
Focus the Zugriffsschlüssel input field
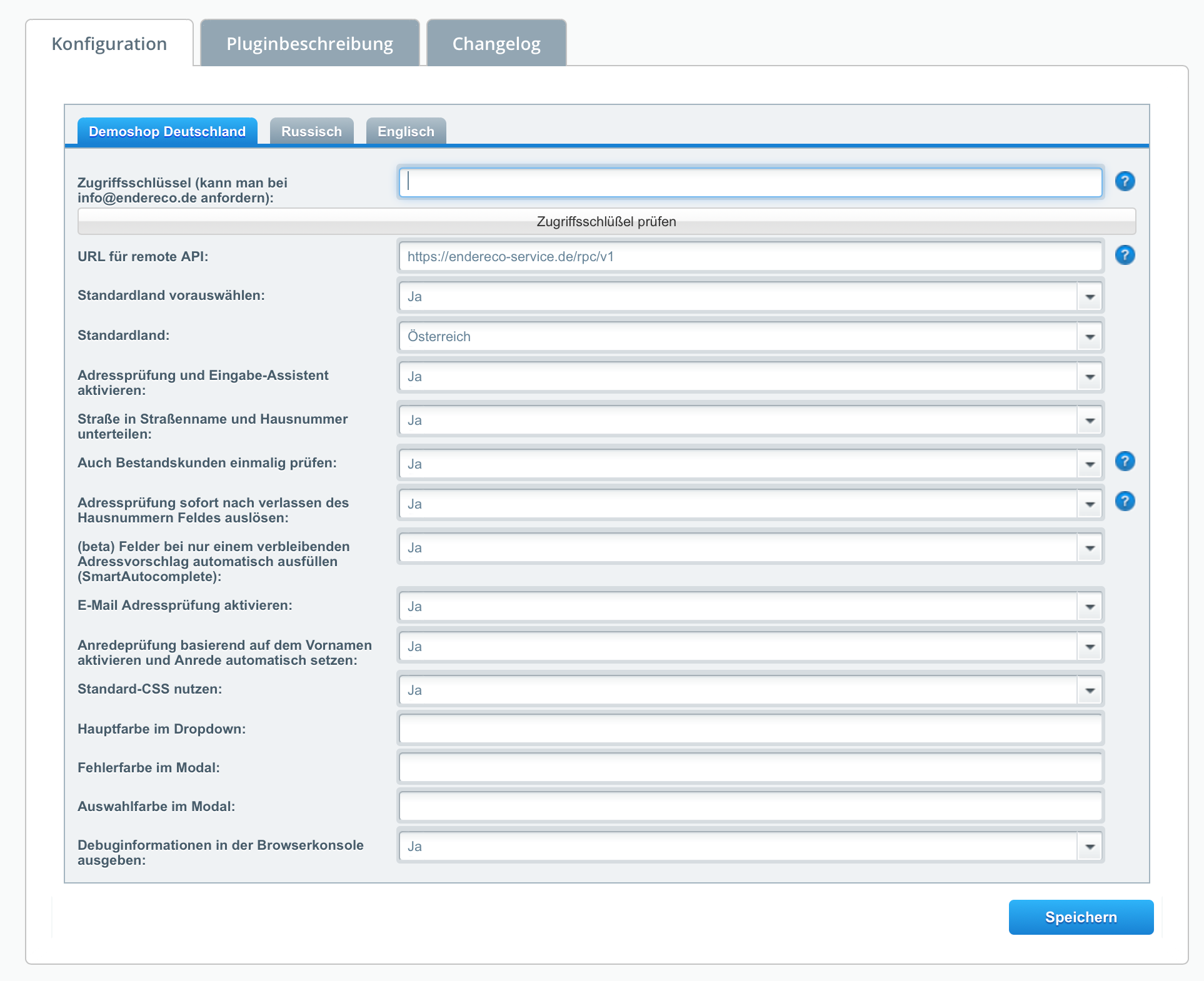coord(750,182)
